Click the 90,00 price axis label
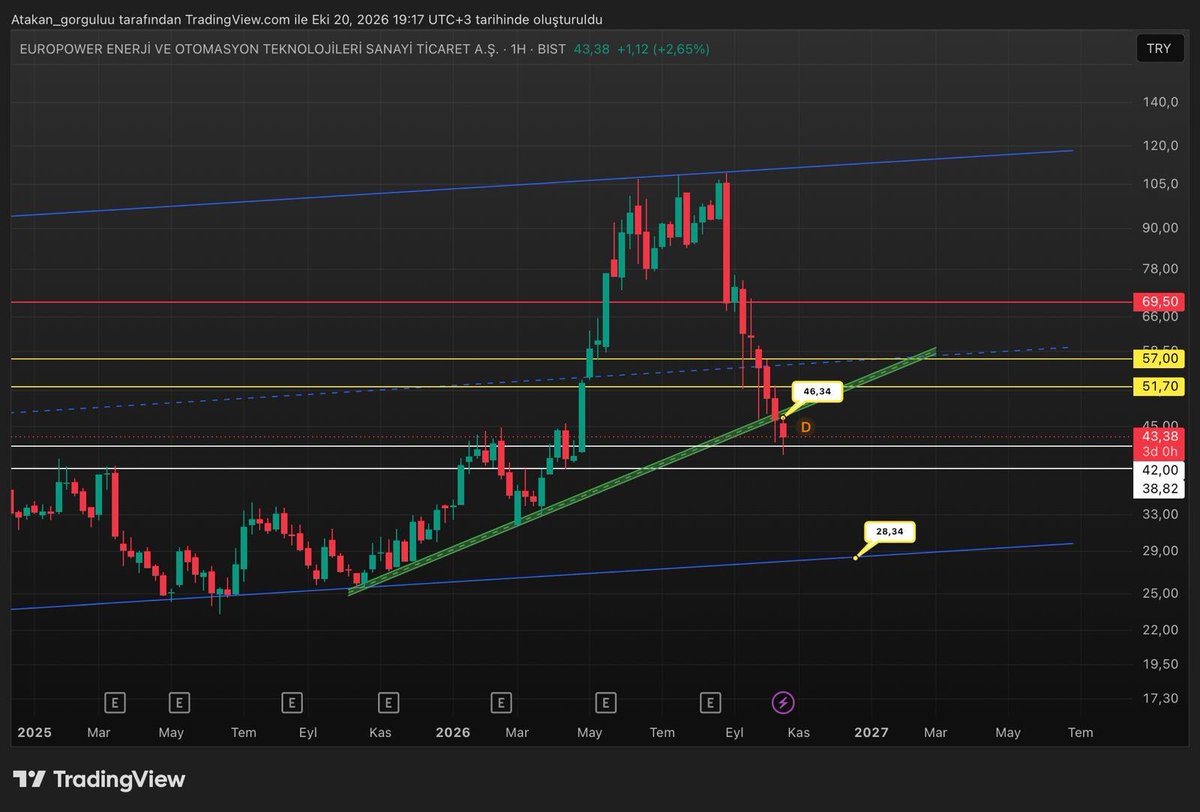 pyautogui.click(x=1160, y=228)
